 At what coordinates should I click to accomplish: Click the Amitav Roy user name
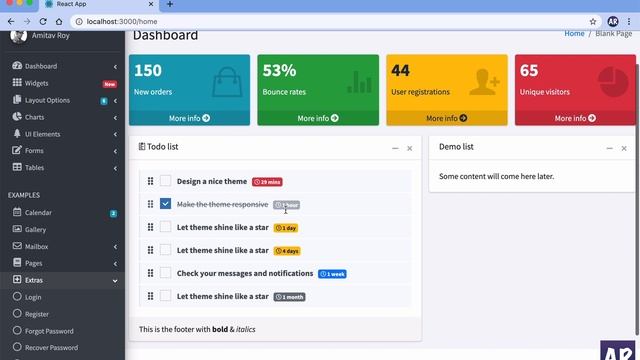click(x=51, y=36)
